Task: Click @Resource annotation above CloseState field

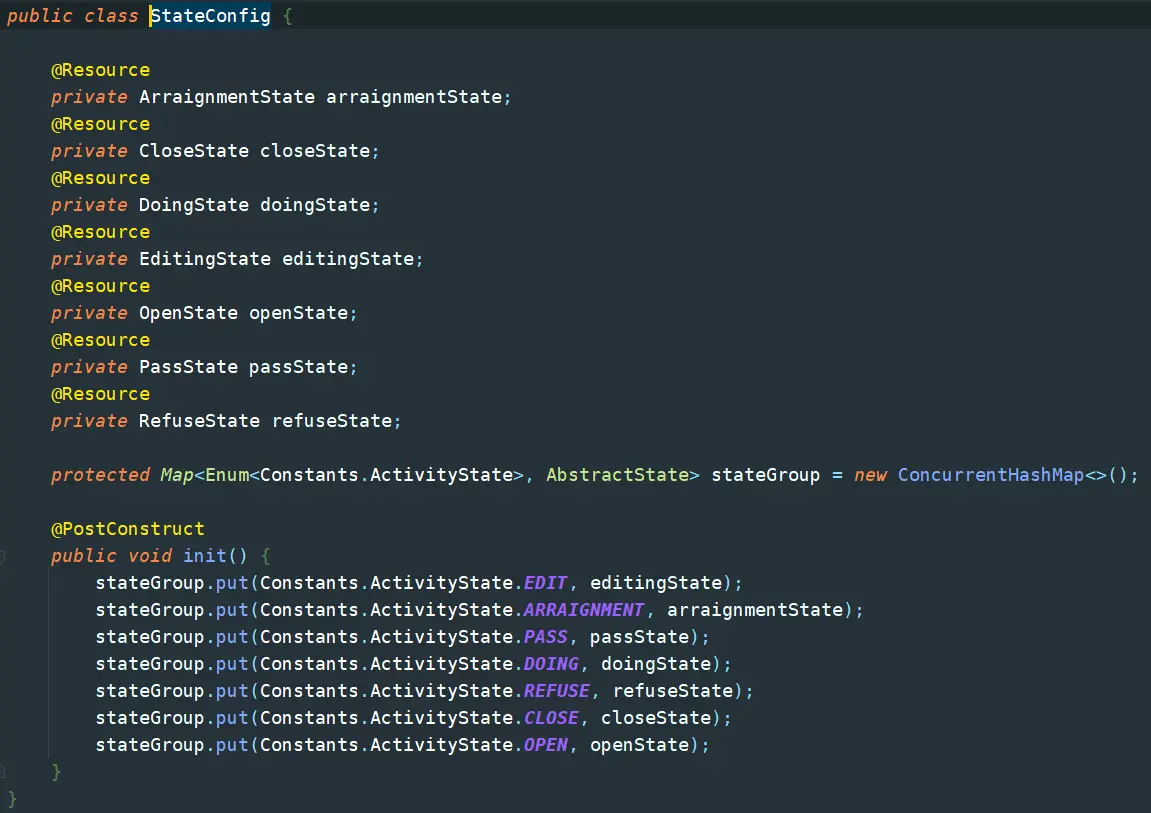Action: coord(100,124)
